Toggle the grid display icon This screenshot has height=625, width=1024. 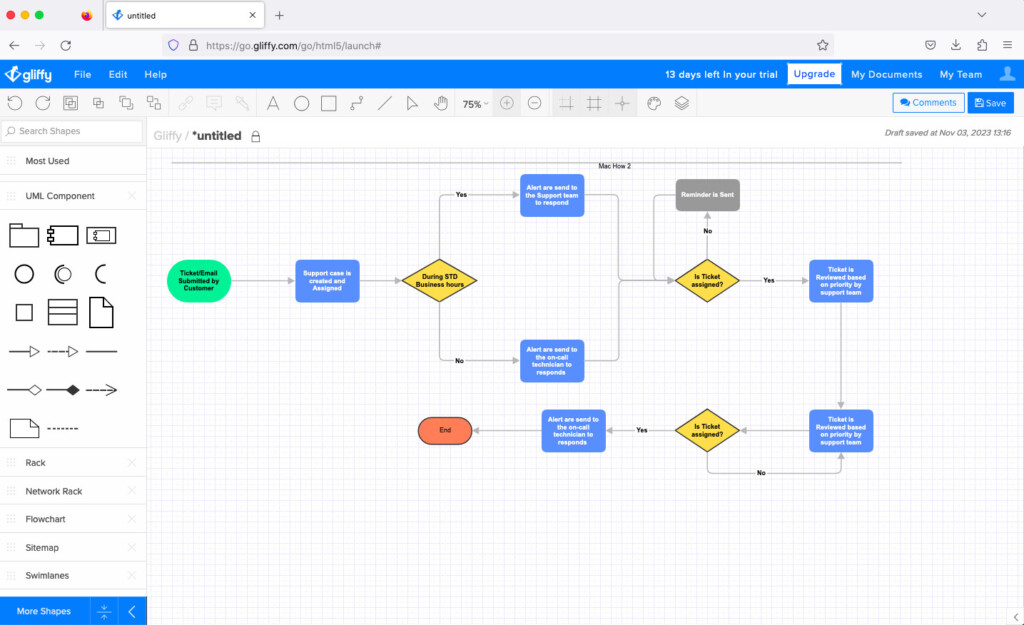point(594,103)
